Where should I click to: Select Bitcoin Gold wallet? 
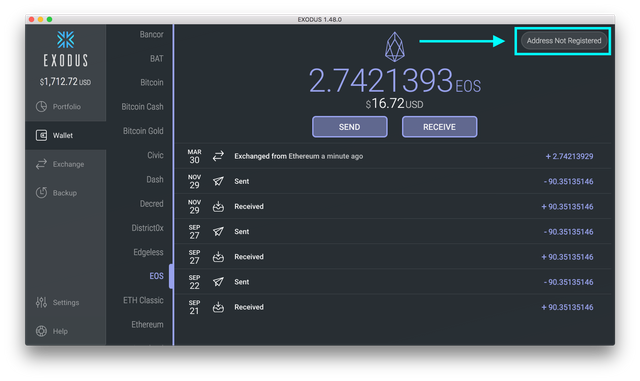point(143,131)
